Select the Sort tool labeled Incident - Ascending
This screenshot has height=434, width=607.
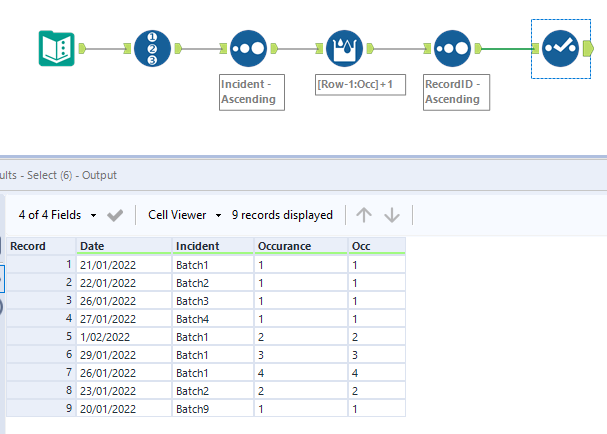[x=248, y=48]
